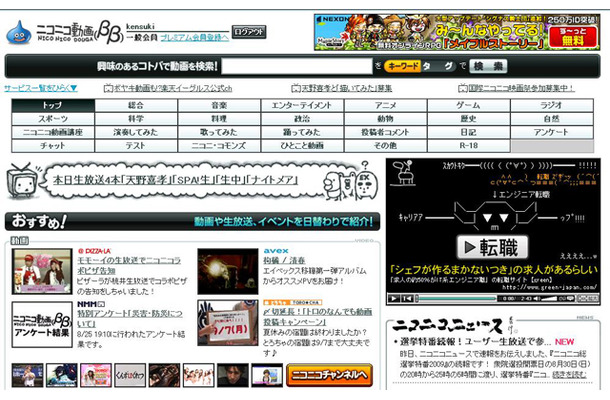Click the rewind-to-start button in the player
Screen dimensions: 610x400
[x=407, y=298]
